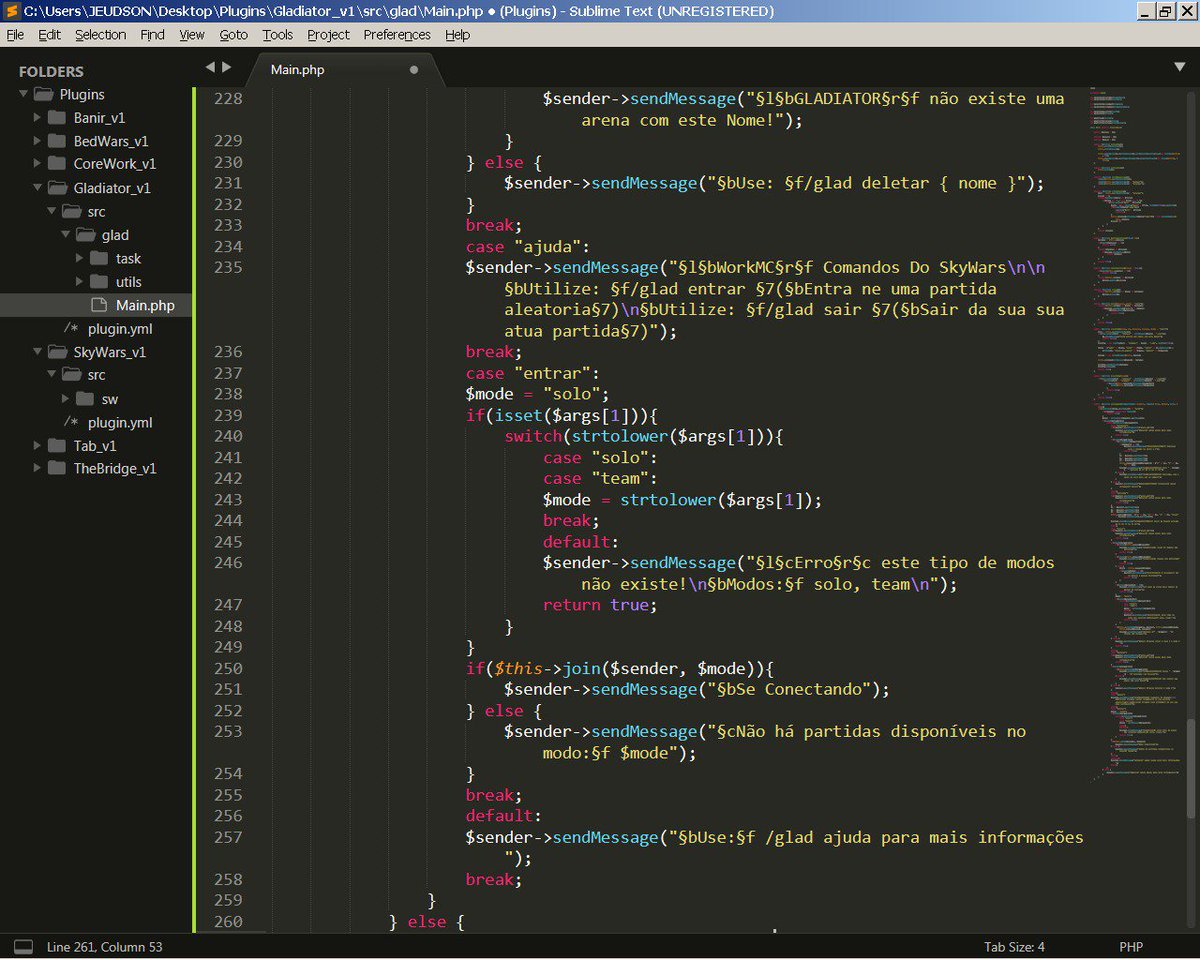Collapse the Plugins root folder
1200x960 pixels.
pos(24,94)
